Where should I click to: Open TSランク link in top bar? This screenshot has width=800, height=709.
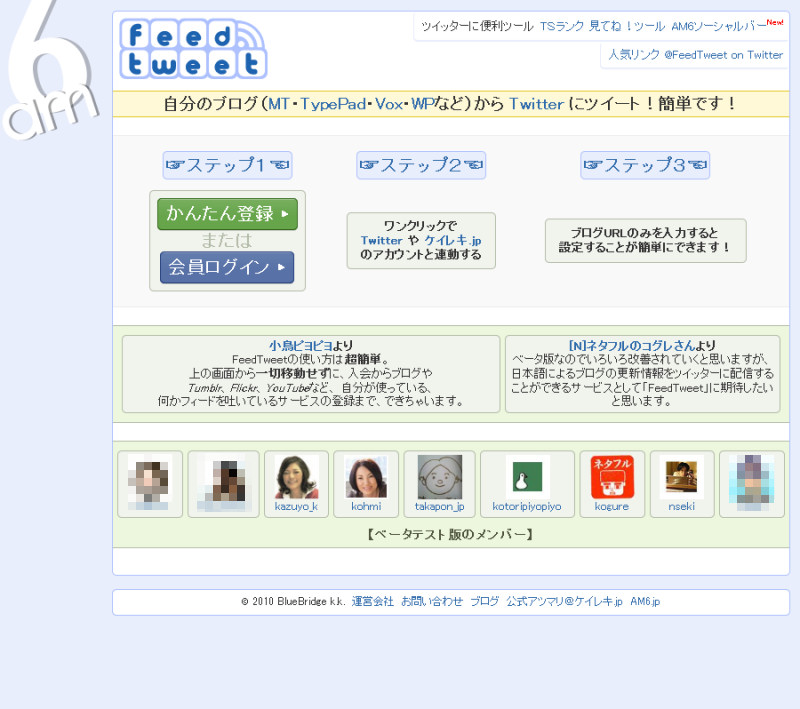(x=562, y=26)
